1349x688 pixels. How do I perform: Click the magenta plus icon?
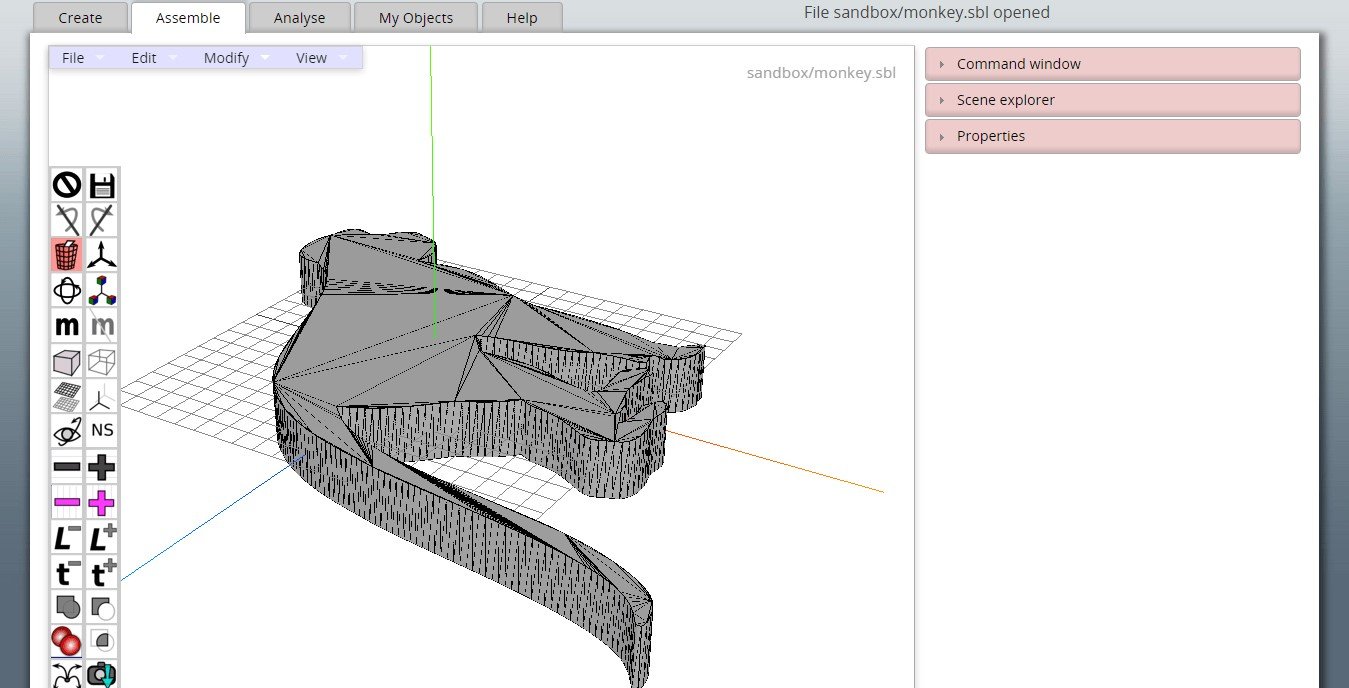click(102, 502)
